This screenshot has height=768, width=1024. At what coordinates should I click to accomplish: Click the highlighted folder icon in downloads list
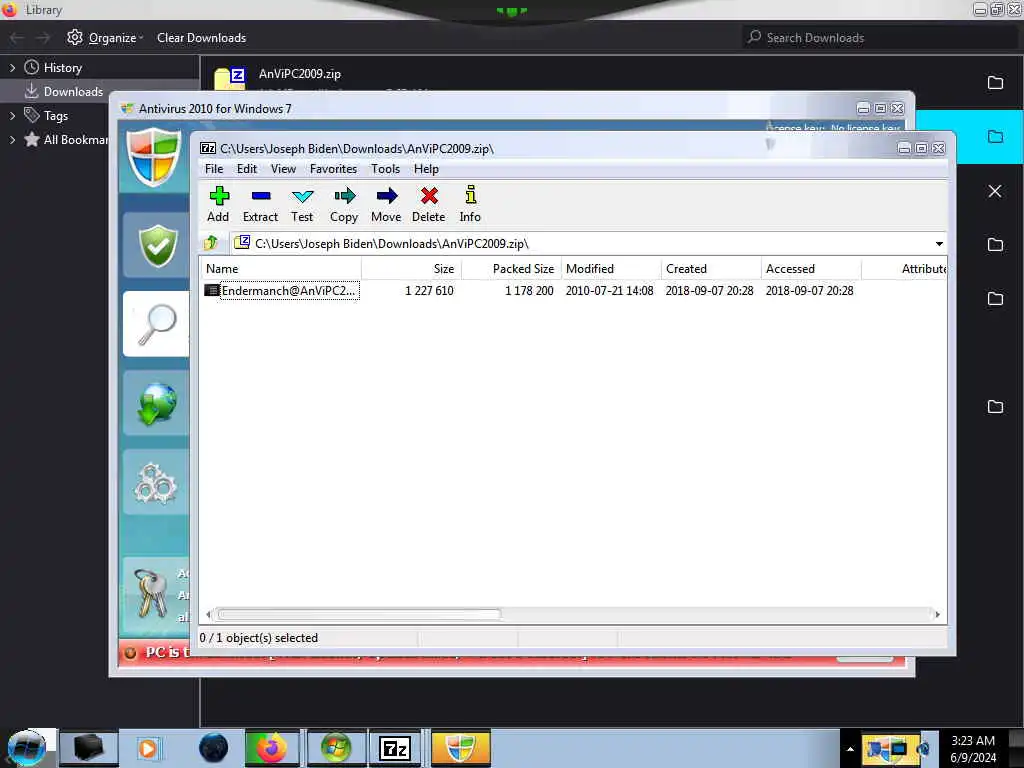coord(995,136)
